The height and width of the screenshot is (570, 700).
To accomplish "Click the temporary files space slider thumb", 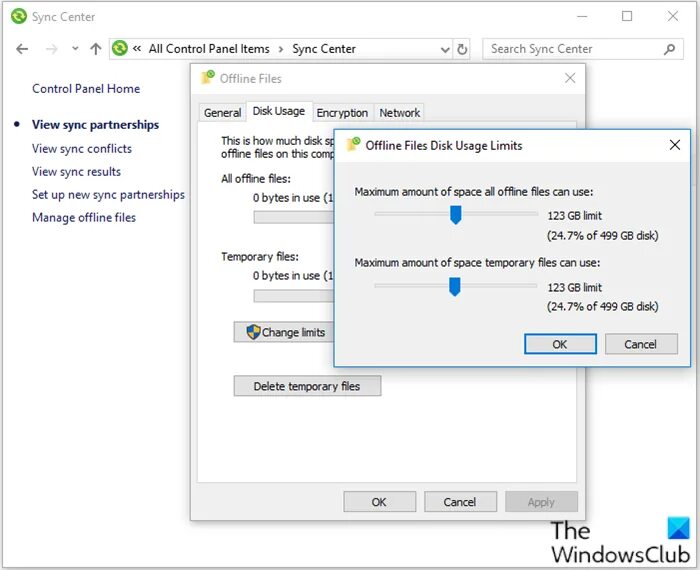I will pos(454,287).
